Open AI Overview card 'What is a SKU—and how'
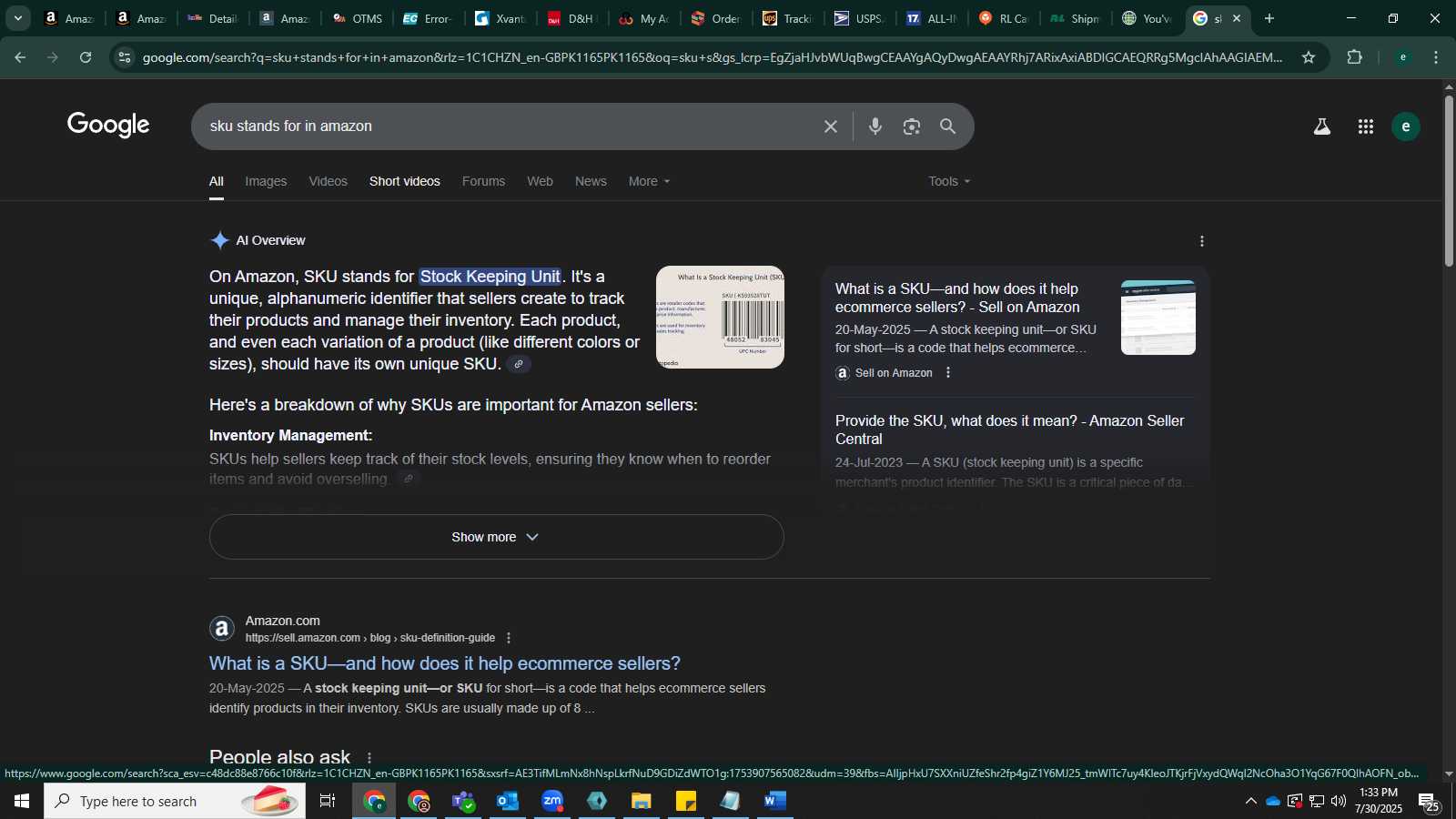1456x819 pixels. (x=957, y=298)
